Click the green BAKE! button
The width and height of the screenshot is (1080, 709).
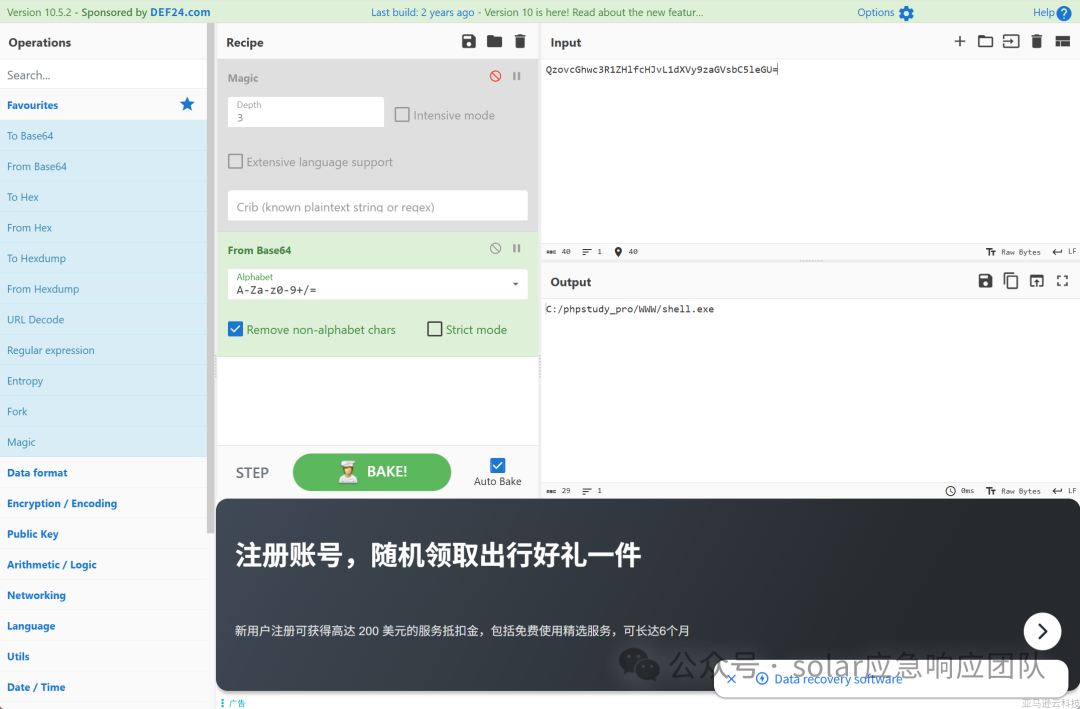pyautogui.click(x=372, y=472)
